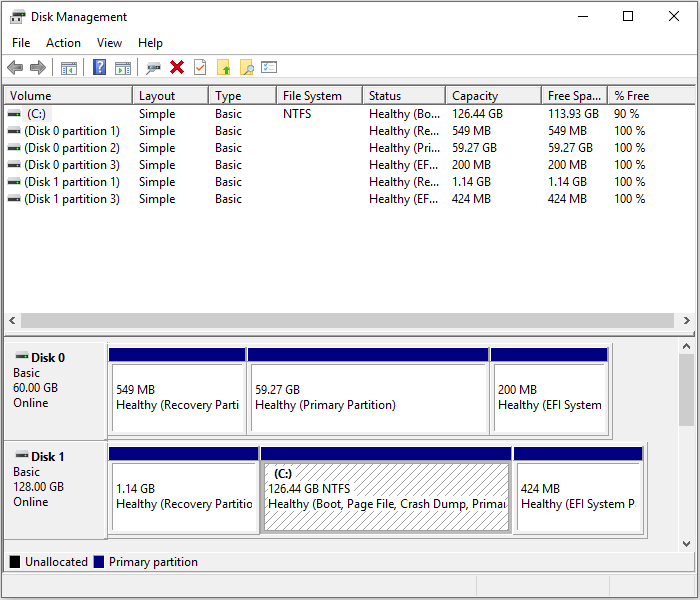Image resolution: width=700 pixels, height=600 pixels.
Task: Click the red X delete icon
Action: point(177,67)
